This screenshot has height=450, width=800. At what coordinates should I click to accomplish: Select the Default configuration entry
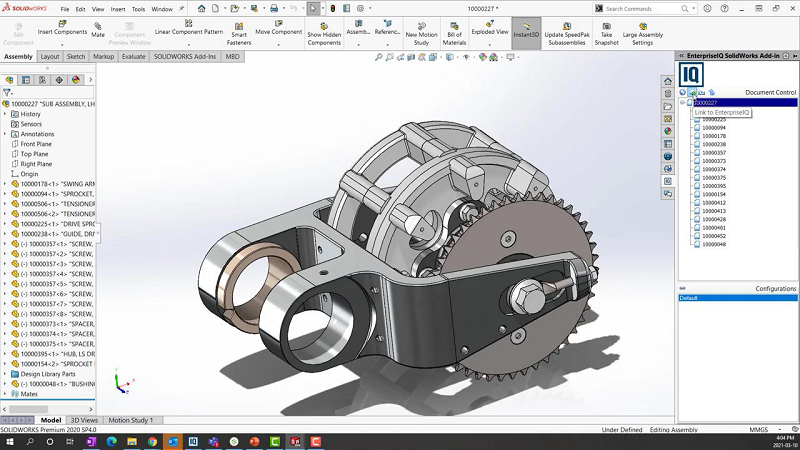click(688, 298)
